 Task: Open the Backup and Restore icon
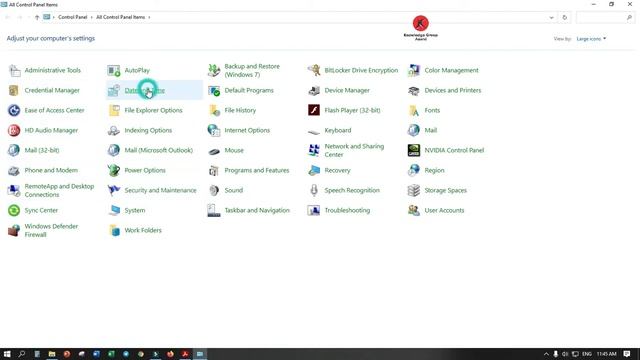pos(214,70)
